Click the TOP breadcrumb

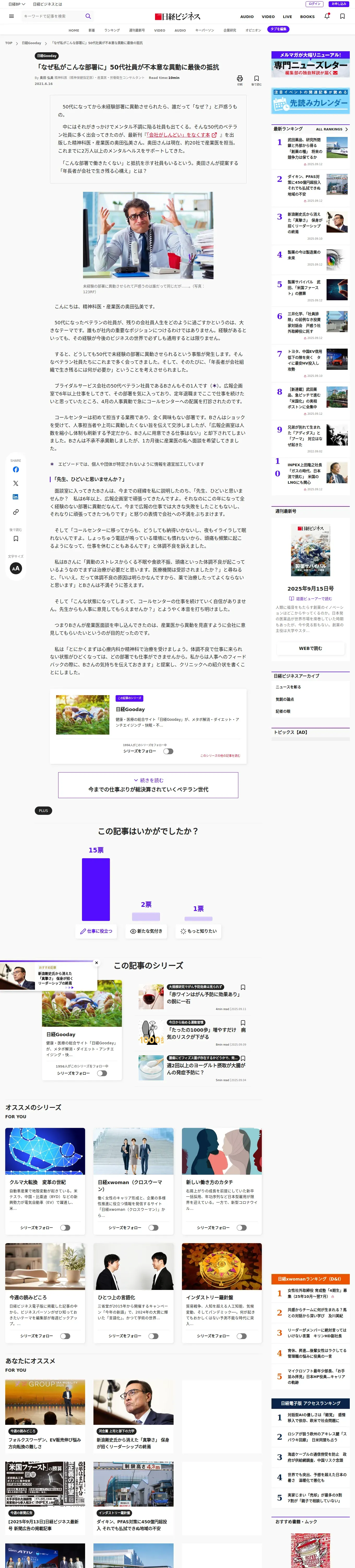tap(9, 43)
